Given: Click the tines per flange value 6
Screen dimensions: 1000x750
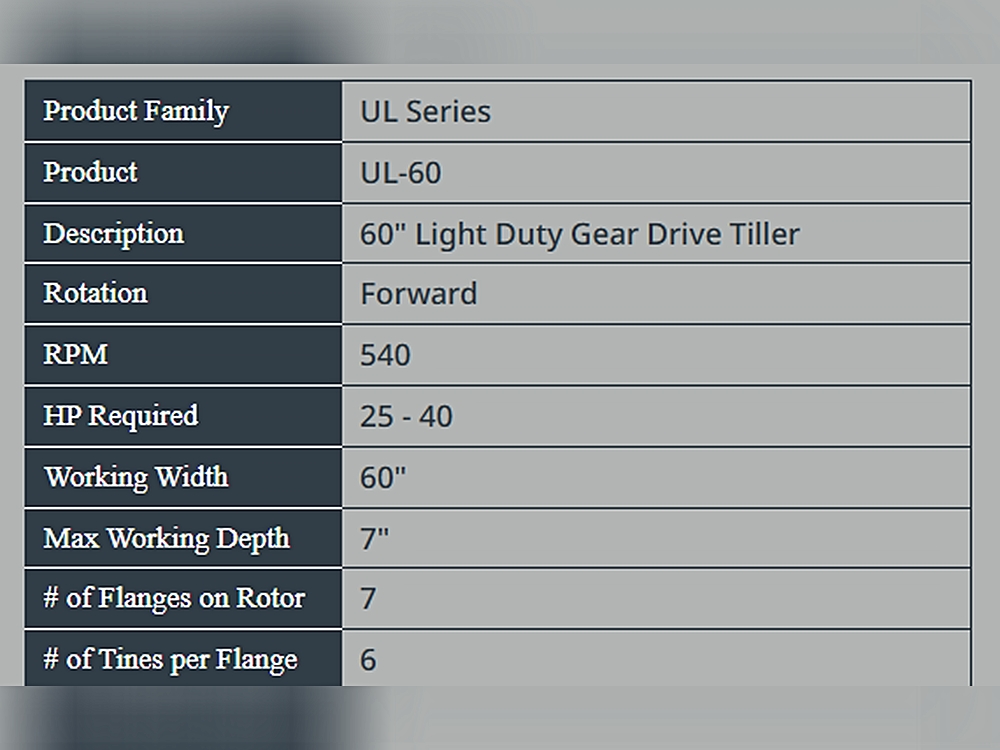Looking at the screenshot, I should pyautogui.click(x=368, y=660).
